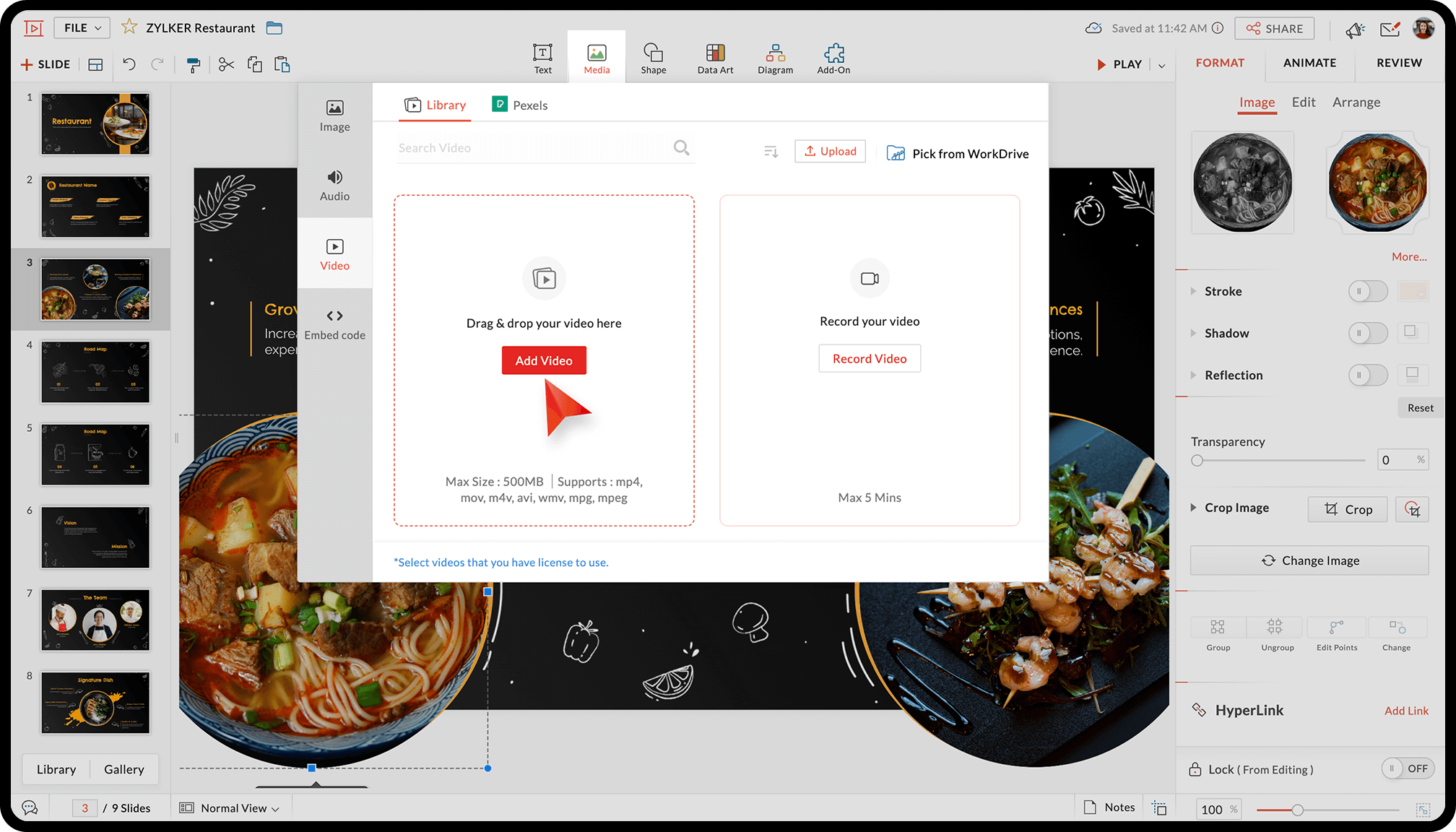Open the ANIMATE panel tab
Screen dimensions: 1456x832
[x=1309, y=63]
